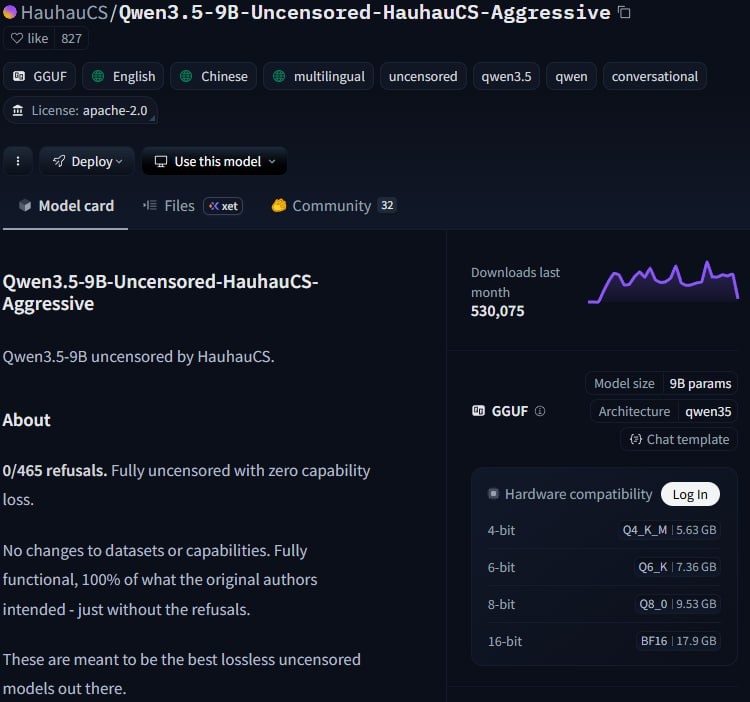Open the uncensored tag
The image size is (750, 702).
[x=423, y=77]
